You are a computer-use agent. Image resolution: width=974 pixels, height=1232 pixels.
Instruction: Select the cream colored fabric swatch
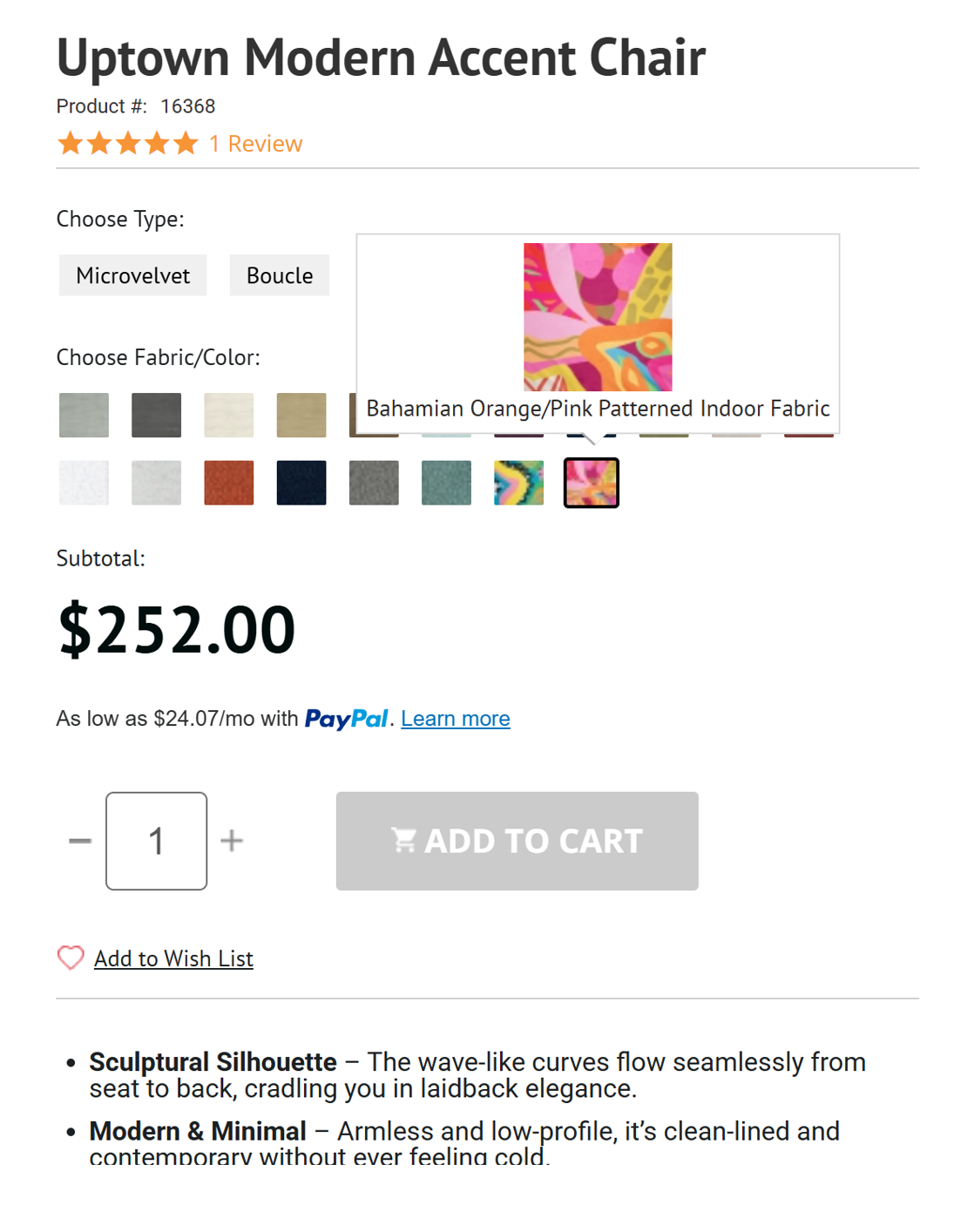[x=228, y=416]
